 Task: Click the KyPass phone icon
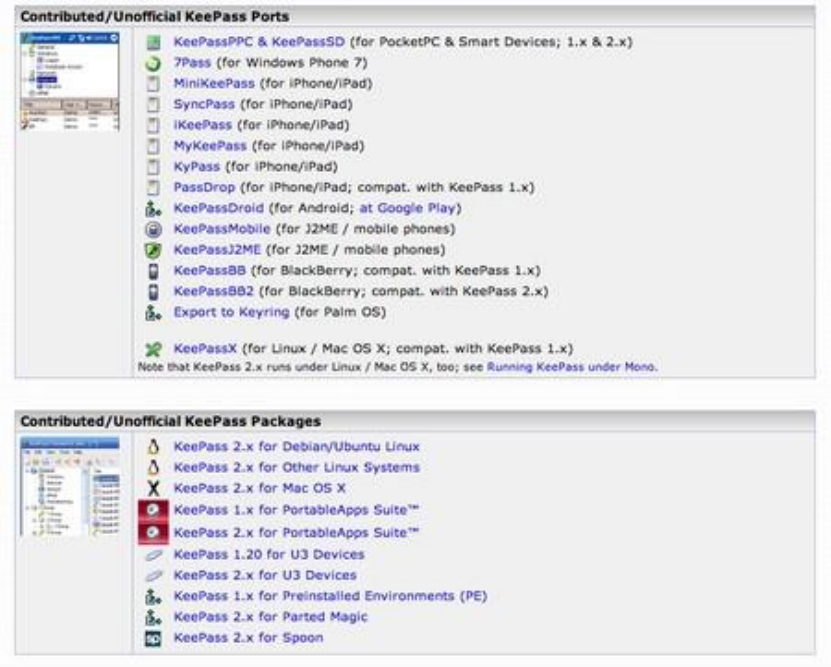click(153, 167)
